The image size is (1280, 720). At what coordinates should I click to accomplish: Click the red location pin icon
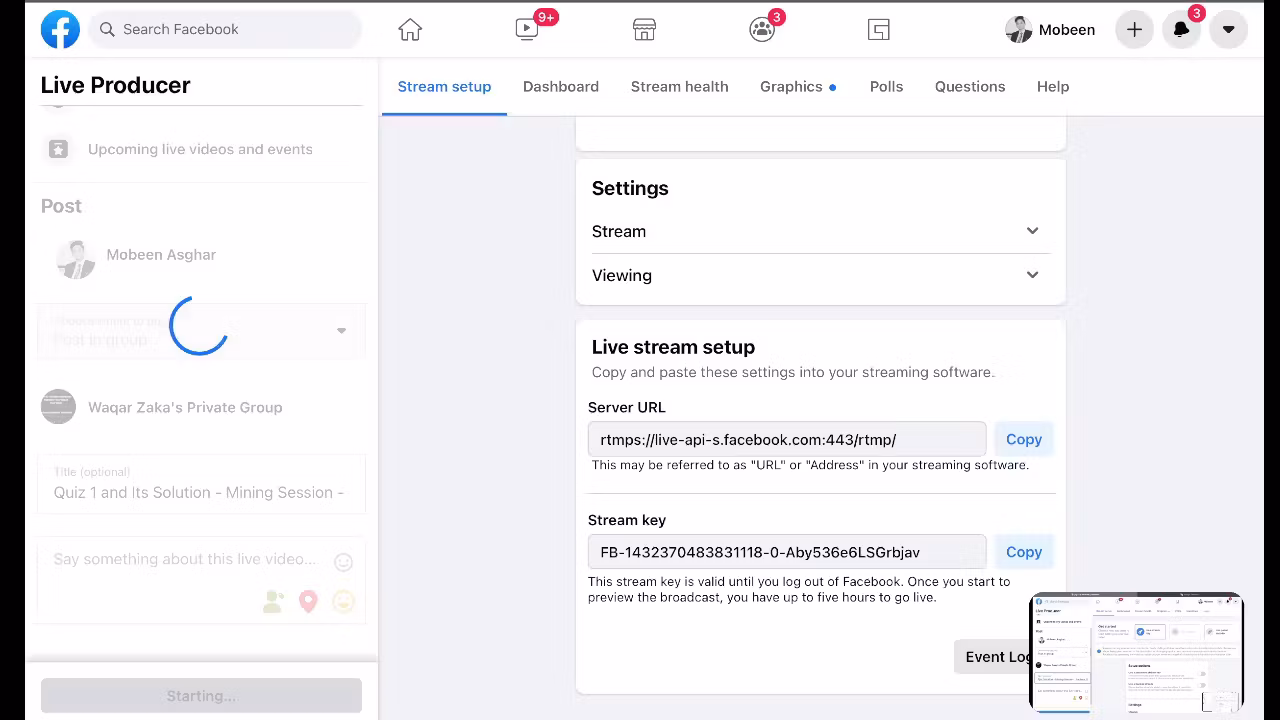point(308,601)
